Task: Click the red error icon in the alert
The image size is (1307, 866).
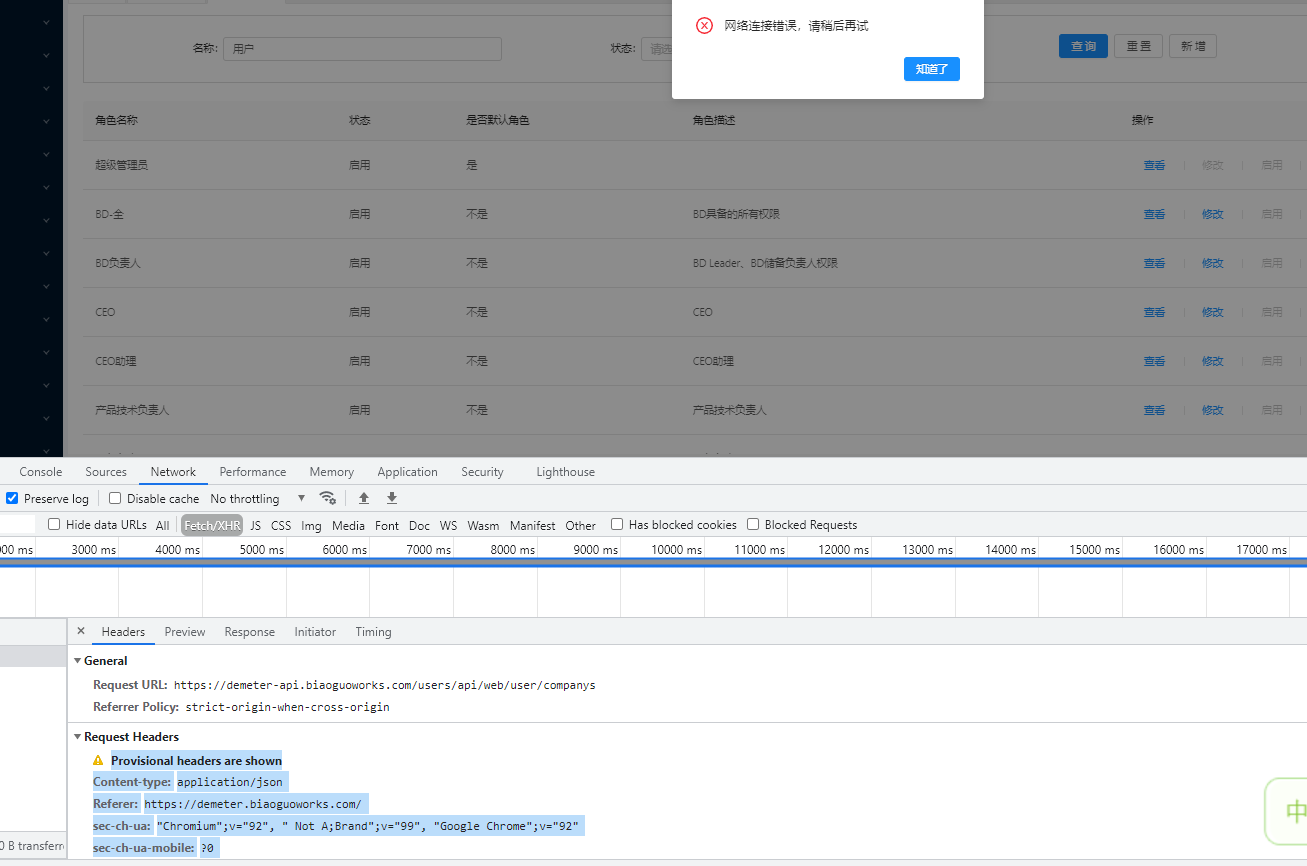Action: tap(704, 26)
